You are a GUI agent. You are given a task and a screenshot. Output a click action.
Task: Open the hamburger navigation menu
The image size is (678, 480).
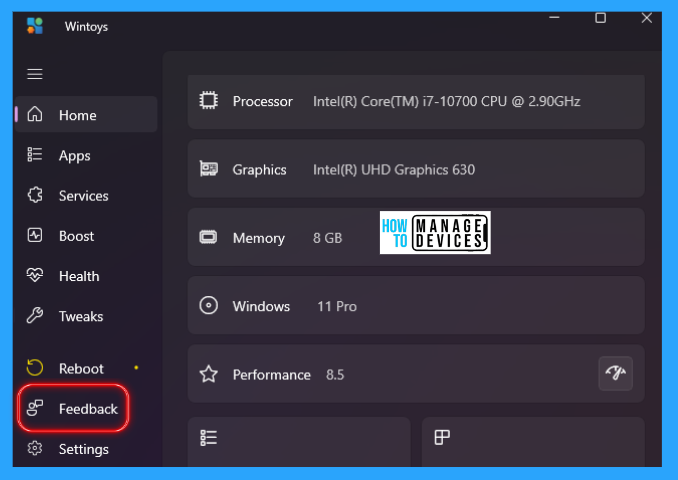(35, 74)
